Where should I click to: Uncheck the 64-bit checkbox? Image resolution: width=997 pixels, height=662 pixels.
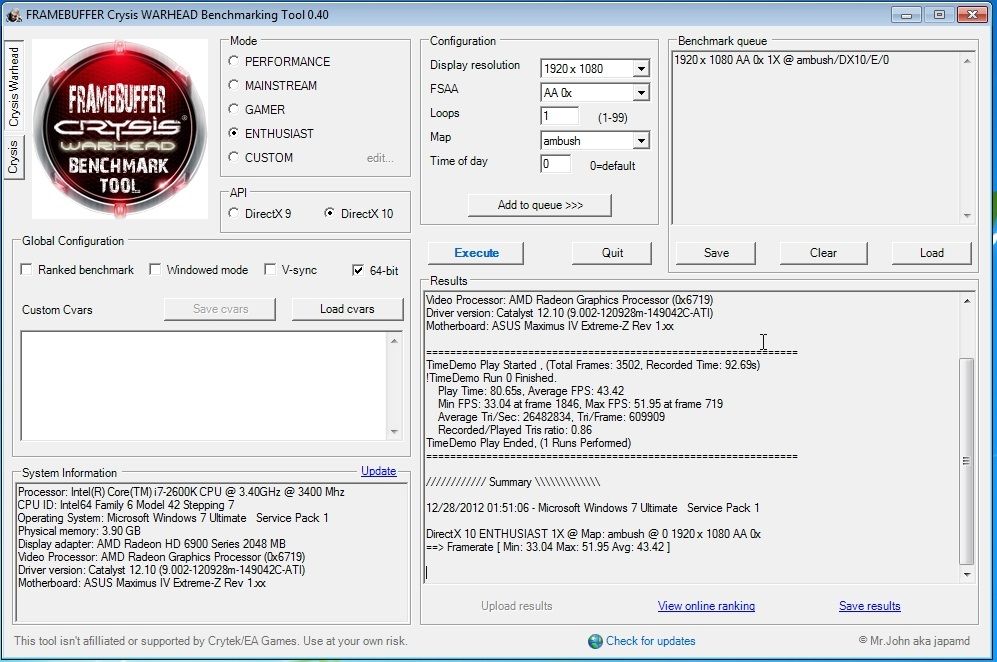358,270
